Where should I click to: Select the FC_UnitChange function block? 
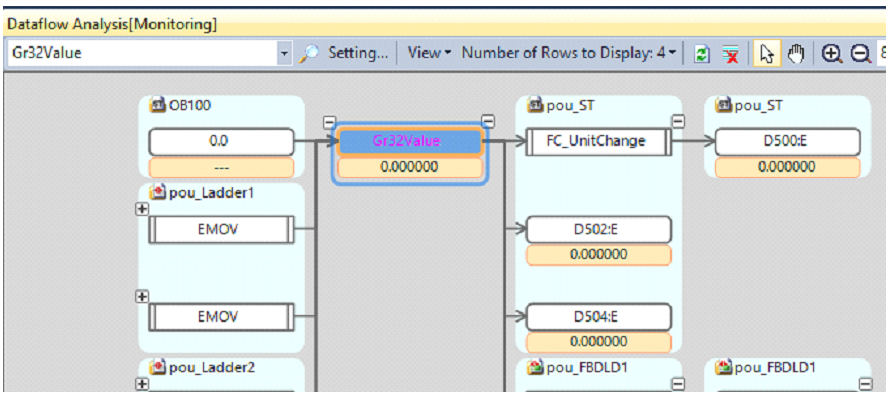(x=599, y=142)
